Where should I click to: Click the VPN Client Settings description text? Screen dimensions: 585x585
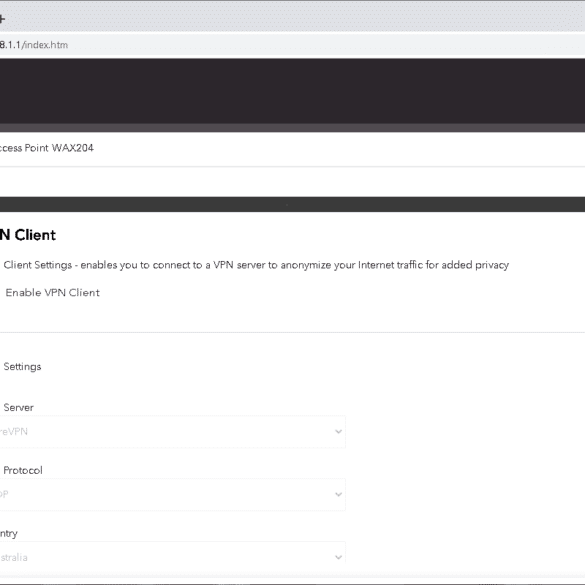(x=256, y=265)
